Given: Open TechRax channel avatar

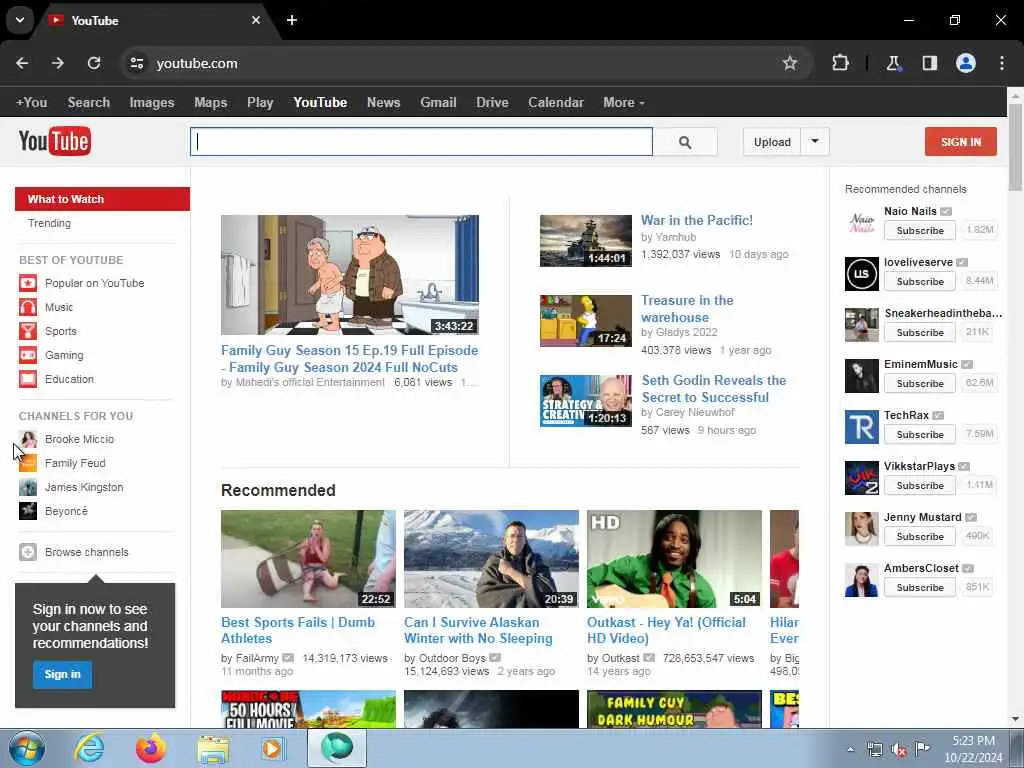Looking at the screenshot, I should (x=861, y=427).
